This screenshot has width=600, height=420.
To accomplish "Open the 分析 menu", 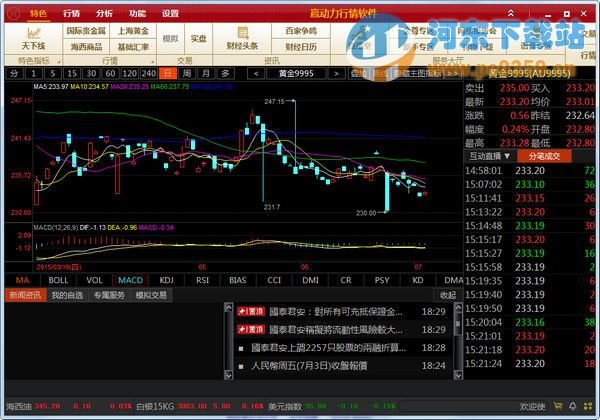I will click(104, 14).
